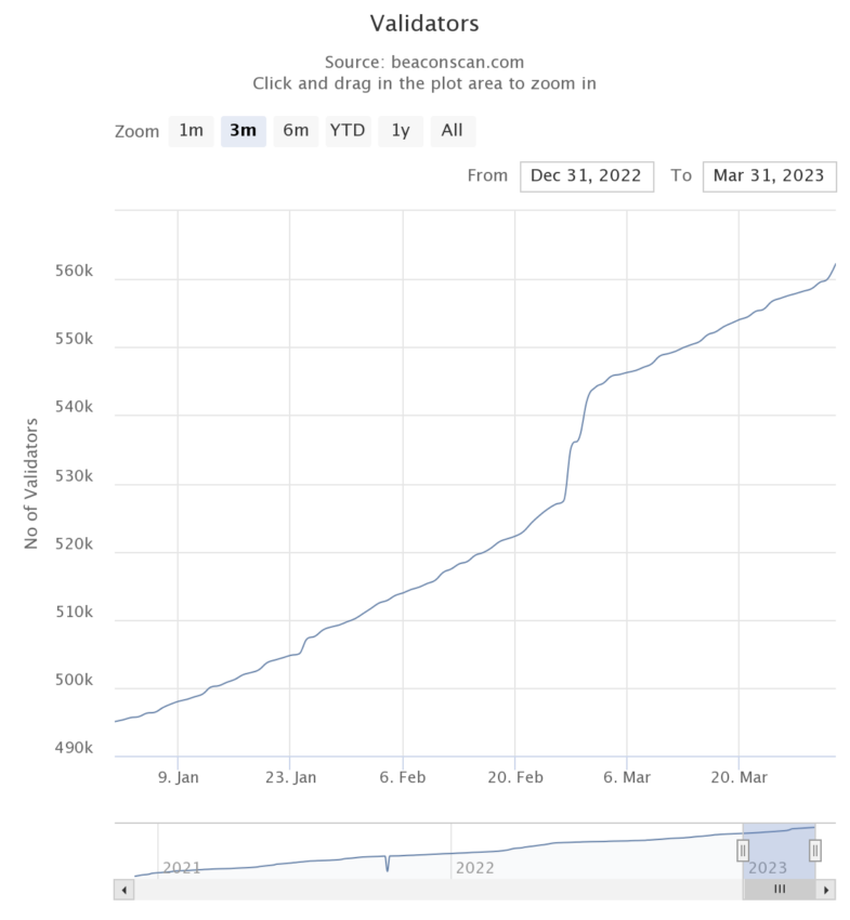Click the From date field
The height and width of the screenshot is (920, 850).
586,176
